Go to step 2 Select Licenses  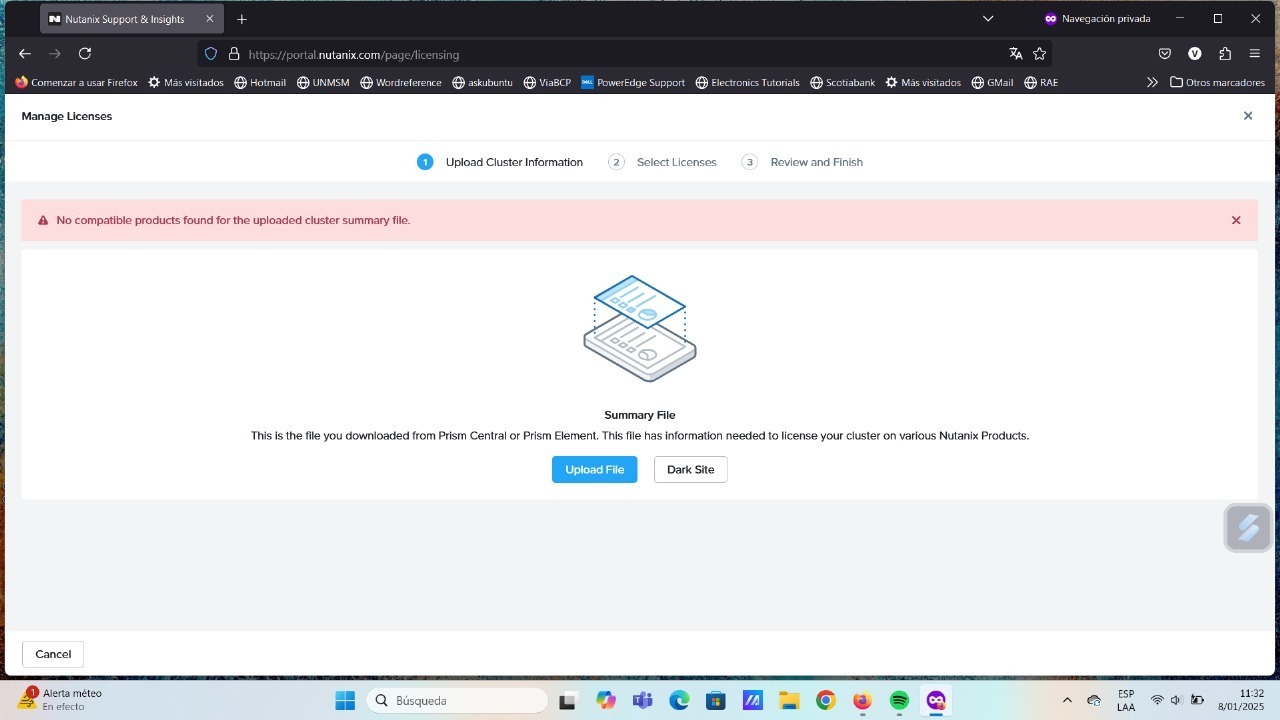(662, 162)
